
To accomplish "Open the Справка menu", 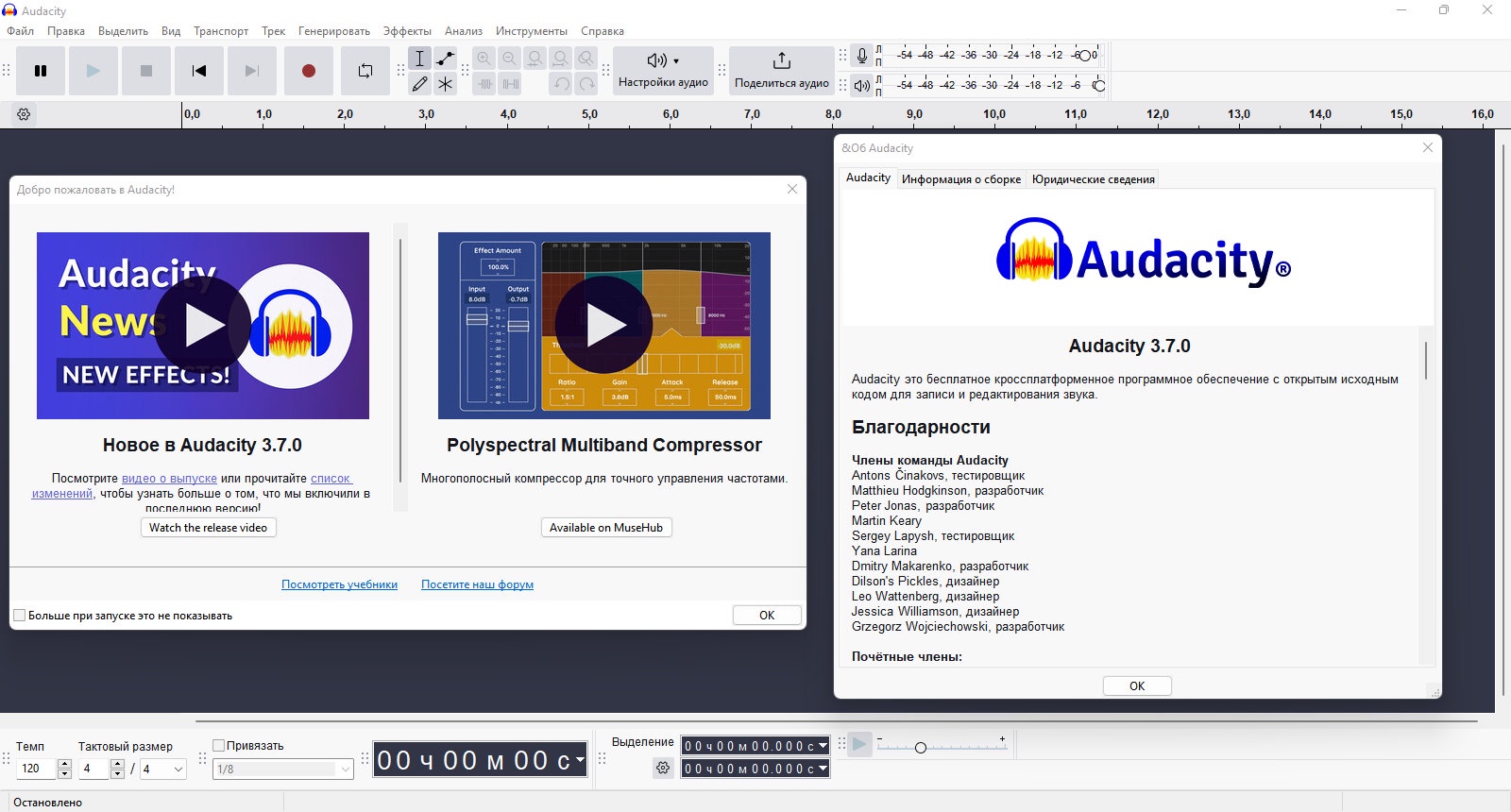I will pos(603,31).
